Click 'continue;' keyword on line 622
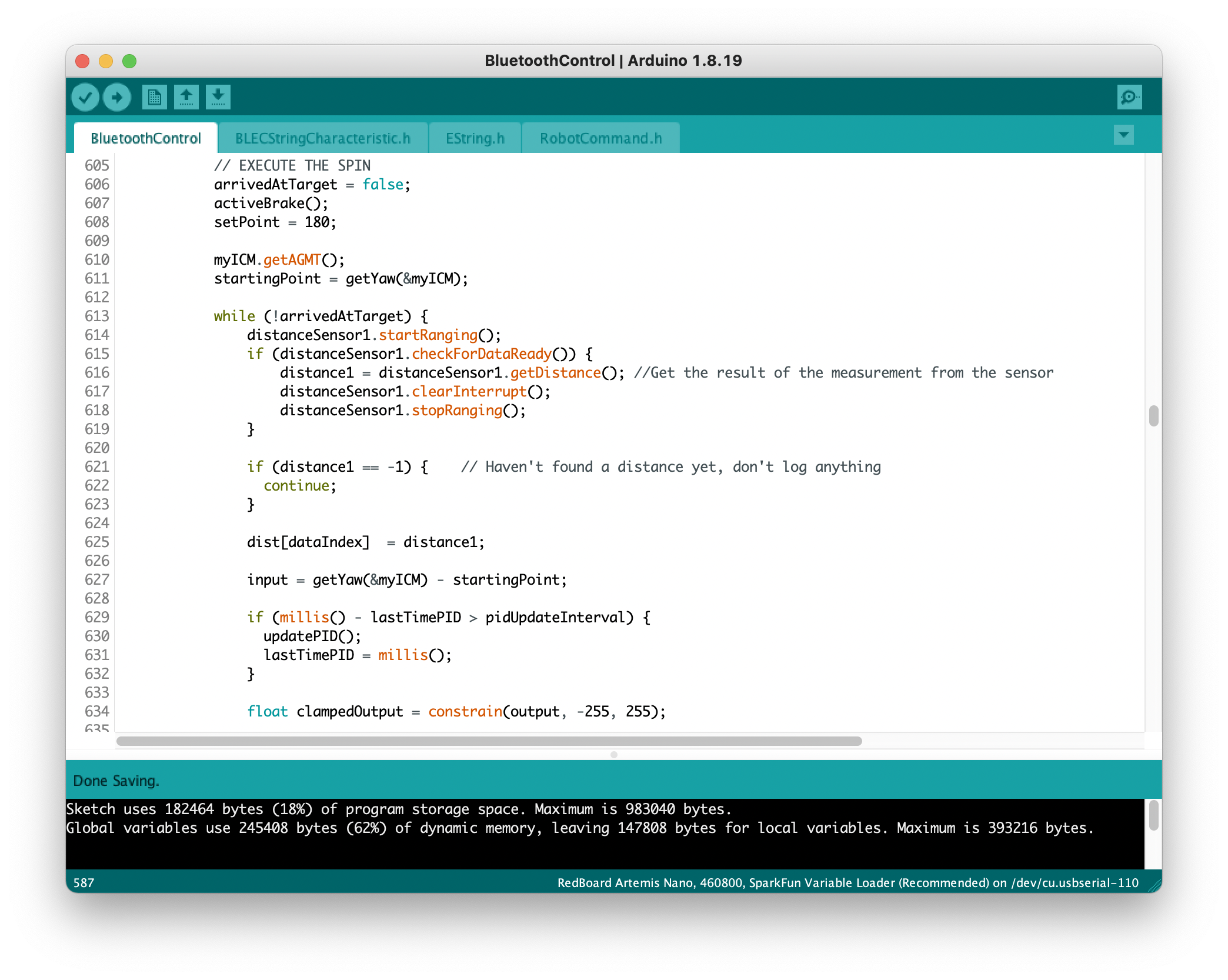This screenshot has height=980, width=1228. pyautogui.click(x=299, y=486)
